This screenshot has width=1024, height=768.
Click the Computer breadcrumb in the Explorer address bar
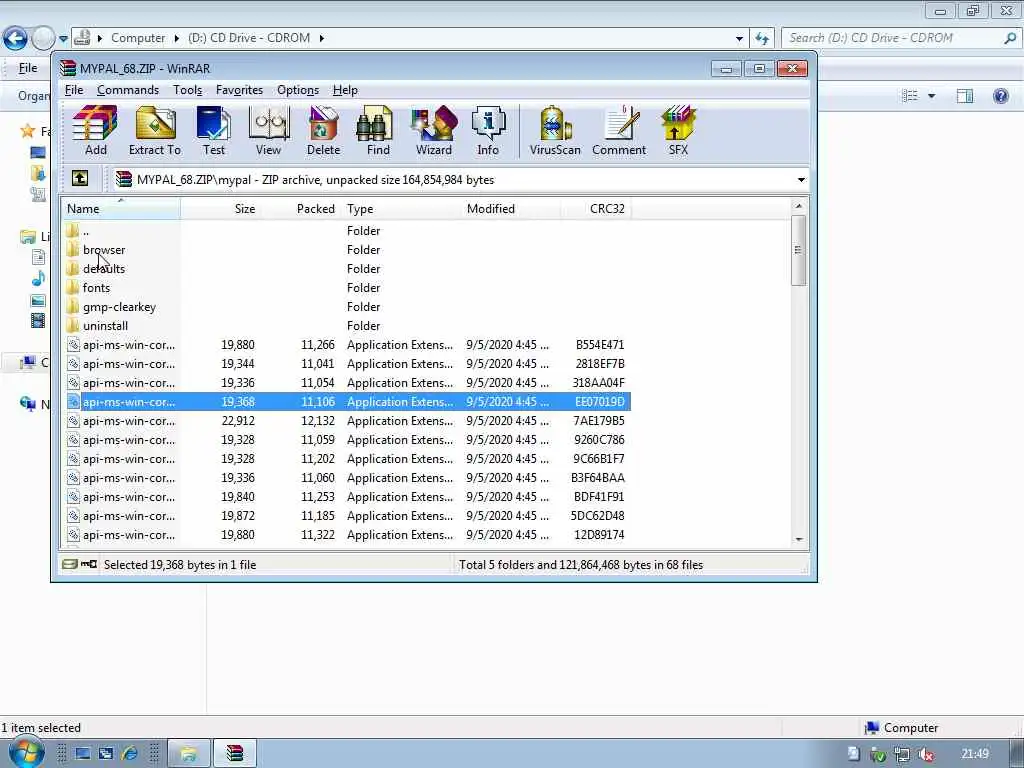tap(138, 38)
